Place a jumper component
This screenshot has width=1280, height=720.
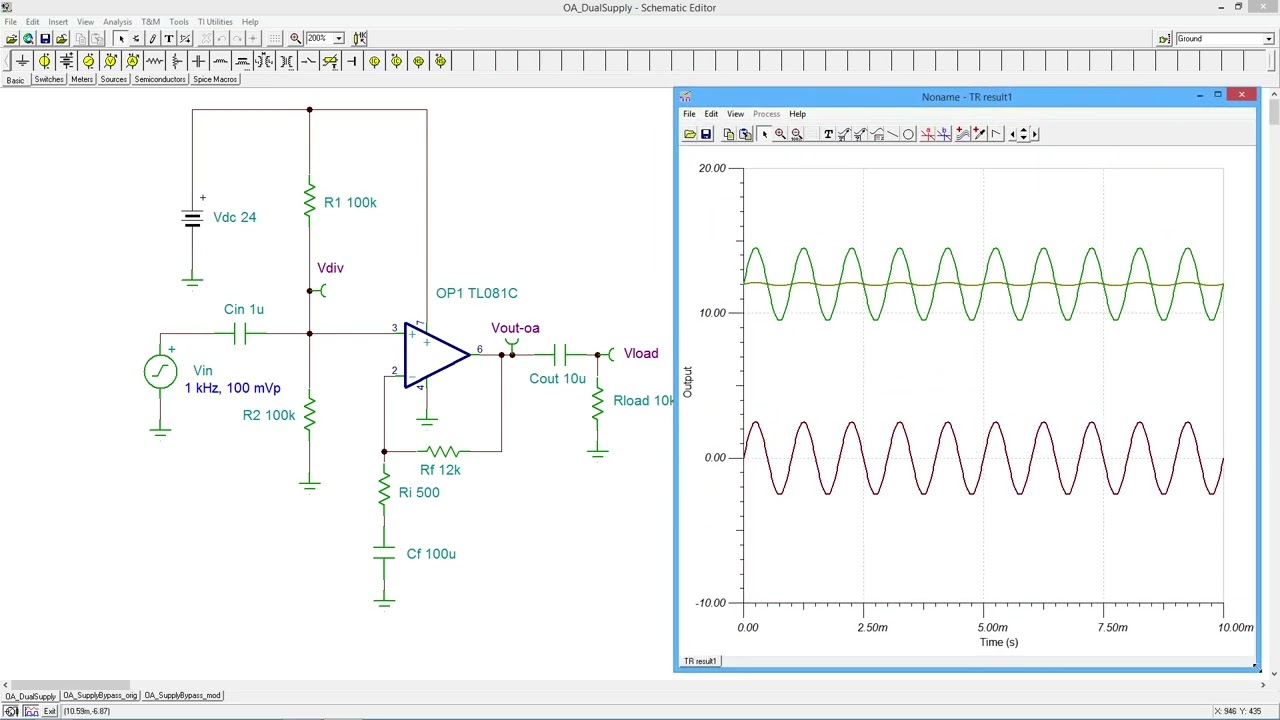(x=352, y=61)
